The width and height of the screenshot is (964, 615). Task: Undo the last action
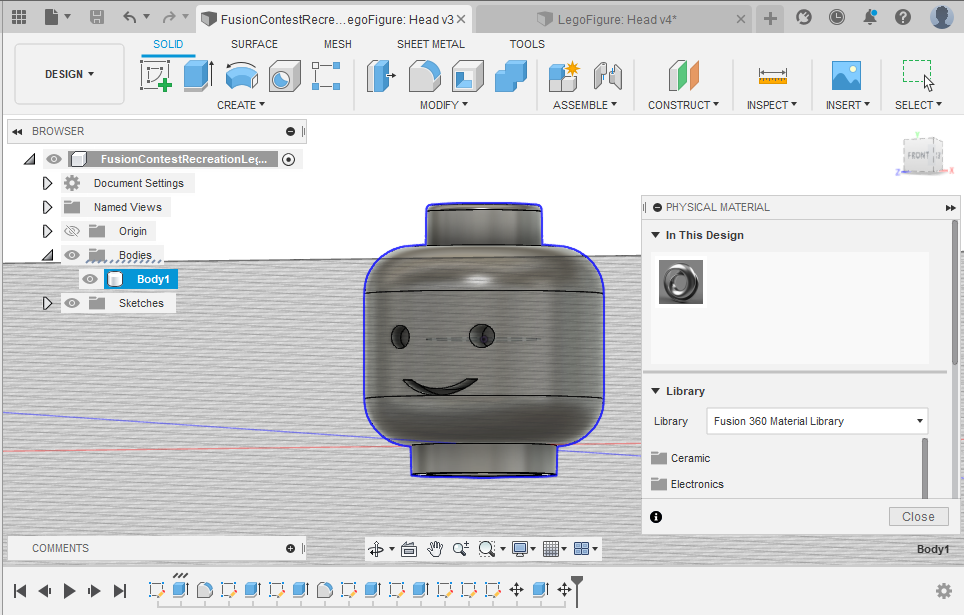click(x=129, y=17)
